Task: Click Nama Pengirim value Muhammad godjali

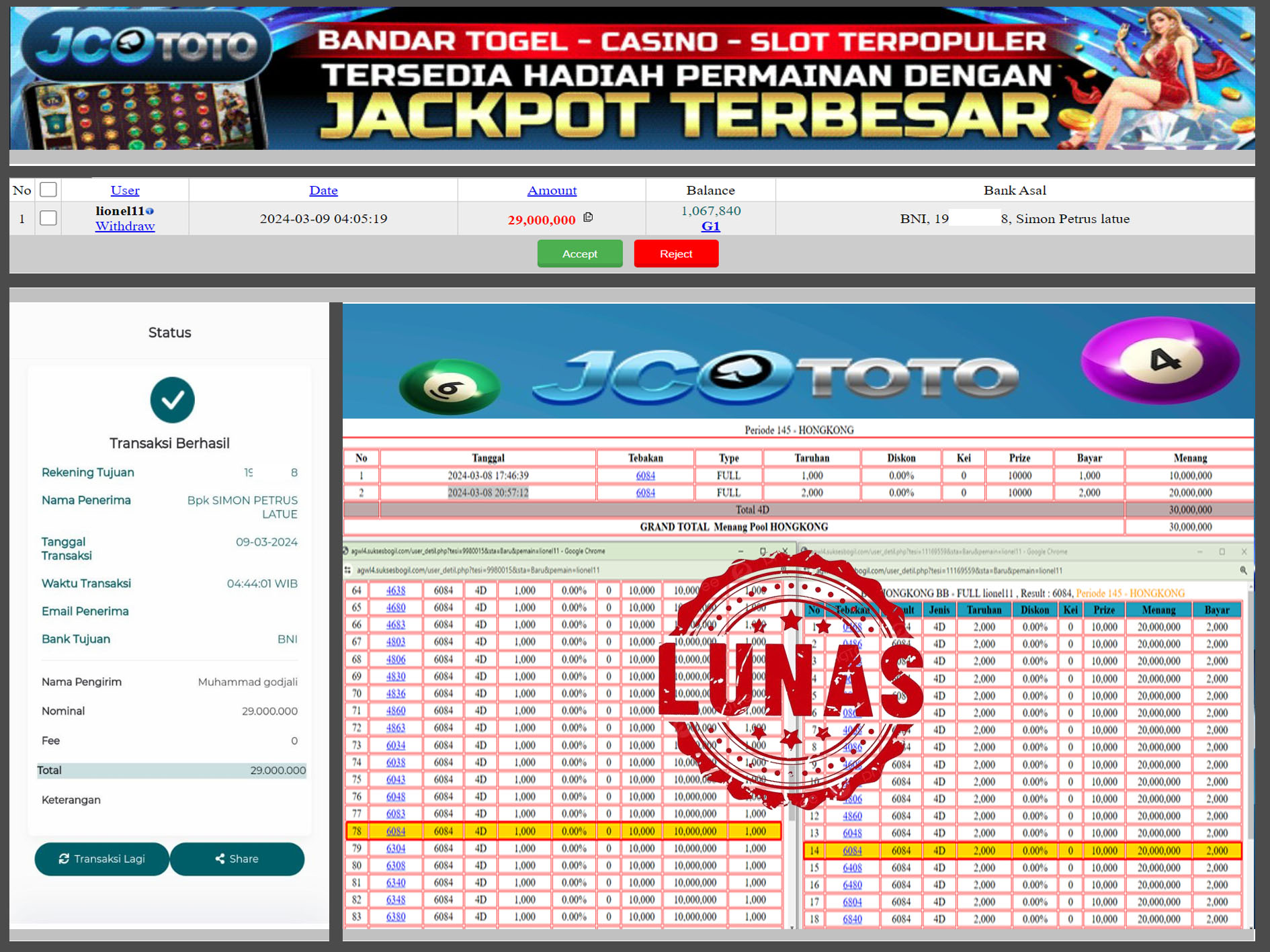Action: pyautogui.click(x=248, y=682)
